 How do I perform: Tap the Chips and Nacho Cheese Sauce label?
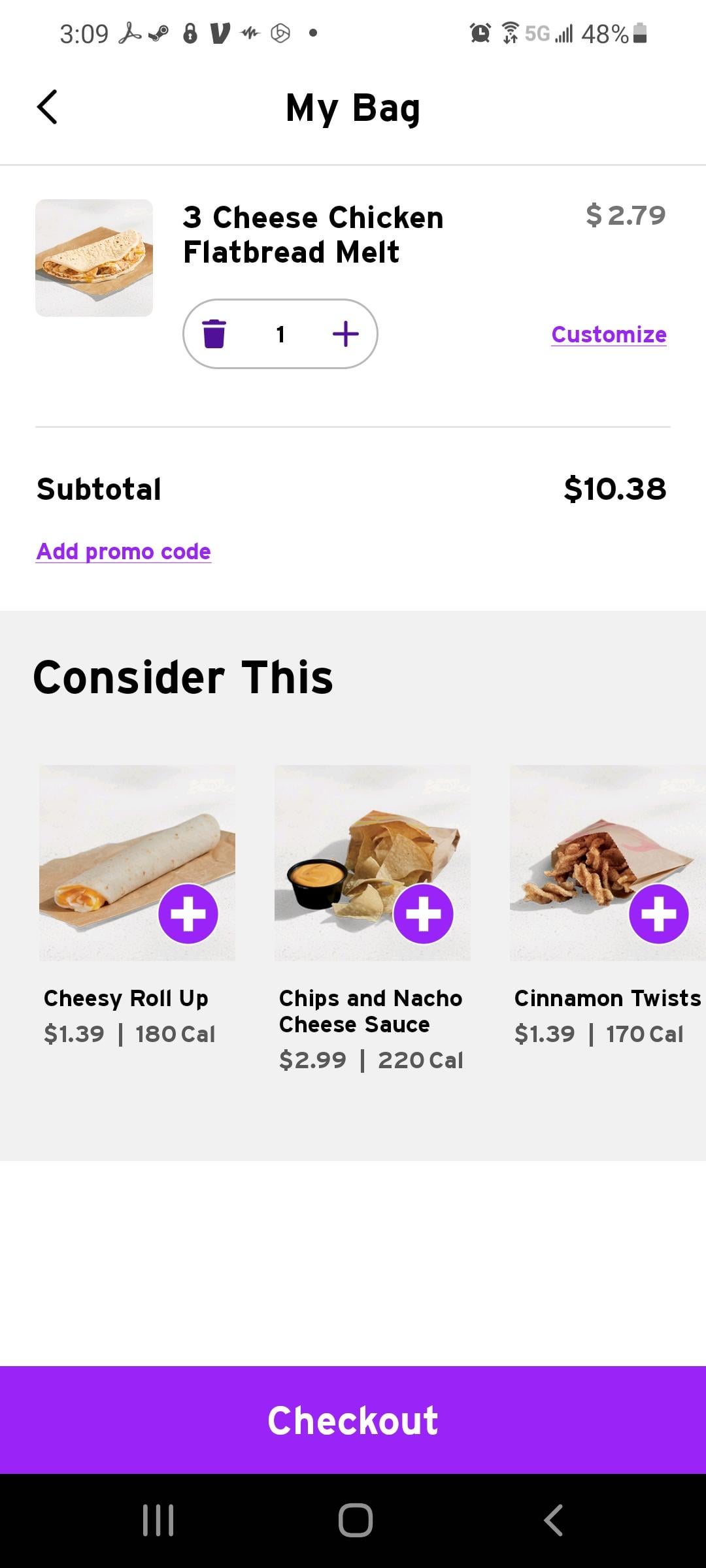pos(370,1011)
